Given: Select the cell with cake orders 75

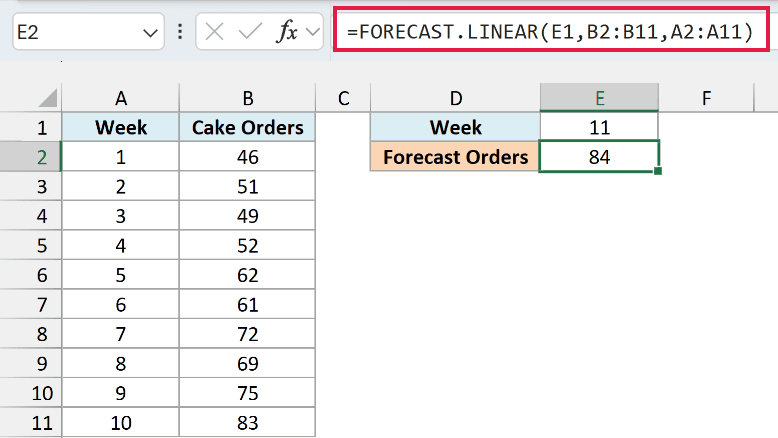Looking at the screenshot, I should pyautogui.click(x=248, y=393).
